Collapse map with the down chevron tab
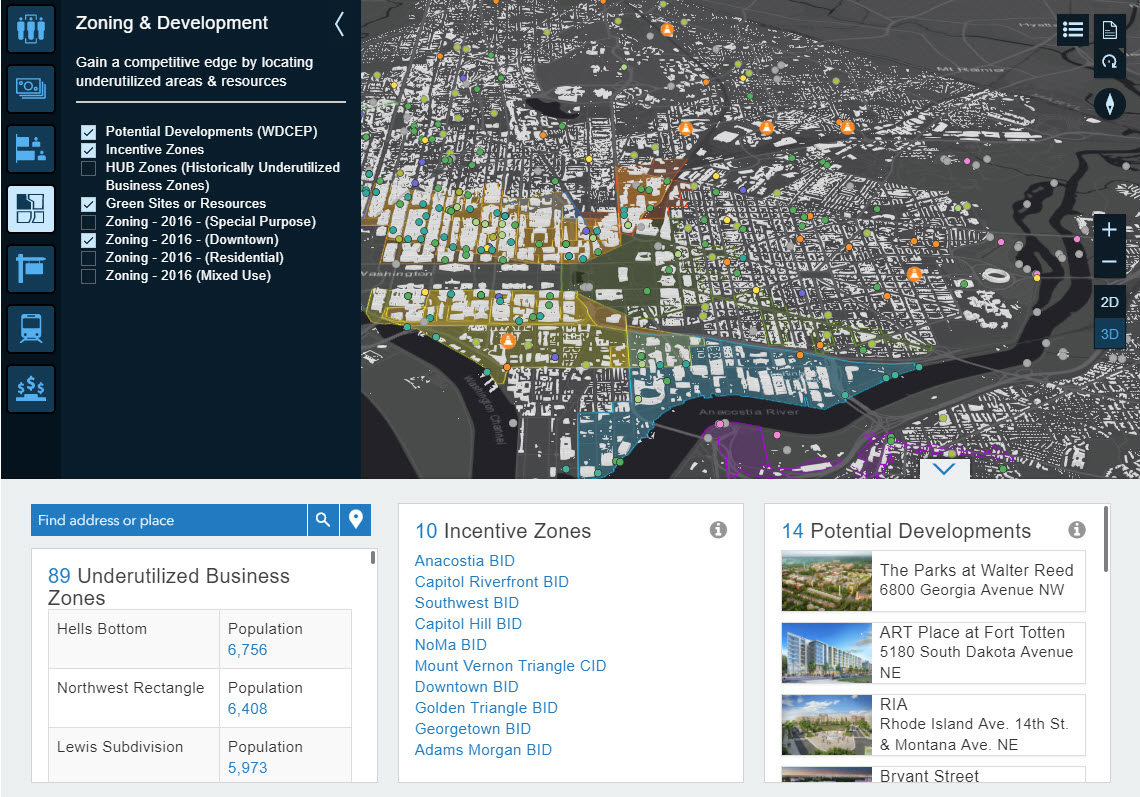1140x797 pixels. click(x=944, y=469)
